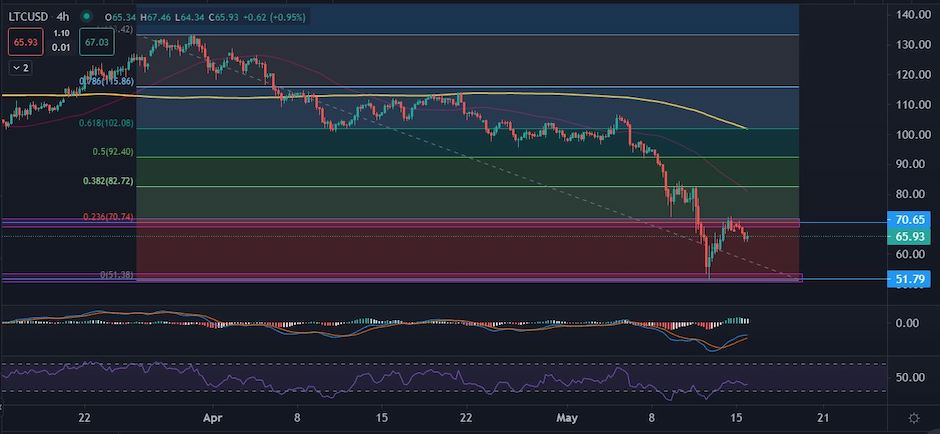The image size is (940, 434).
Task: Click the O65.34 open value
Action: (x=122, y=17)
